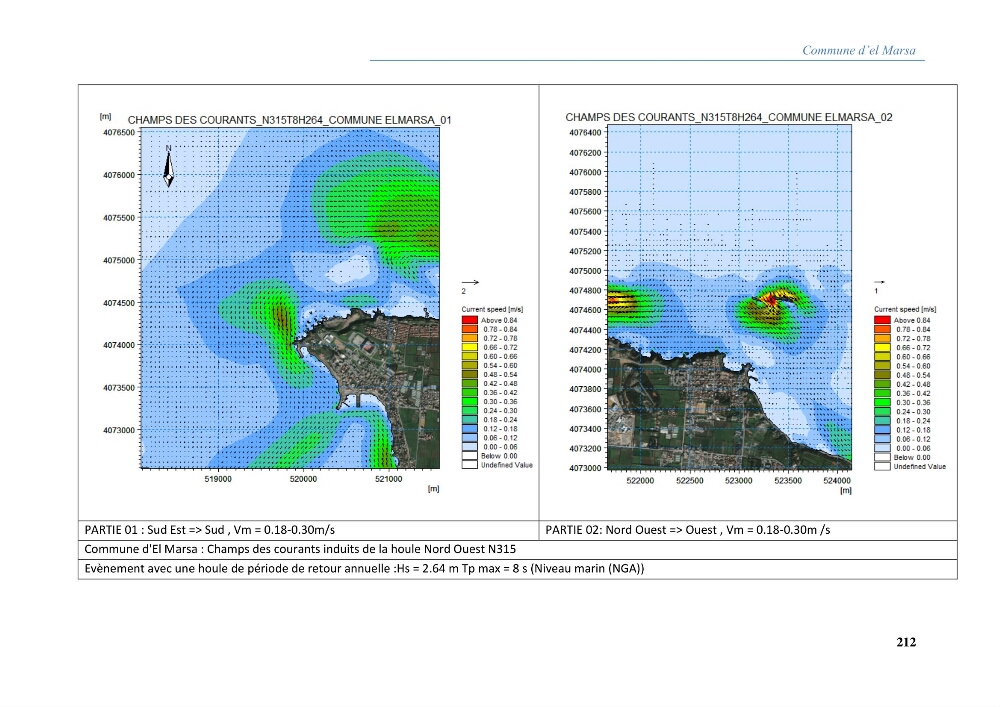Click the scale arrow labeled 1 beside right map
Screen dimensions: 1000x707
(879, 282)
